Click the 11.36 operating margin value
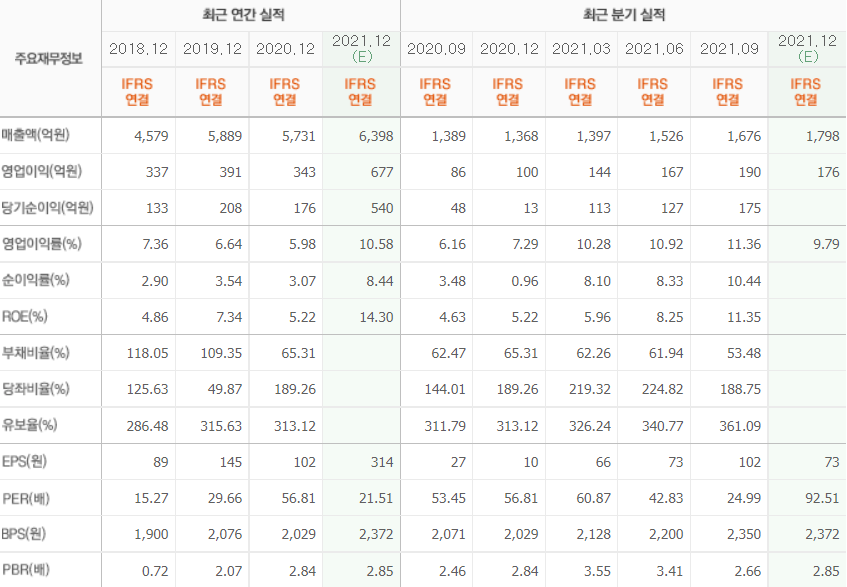 coord(744,245)
